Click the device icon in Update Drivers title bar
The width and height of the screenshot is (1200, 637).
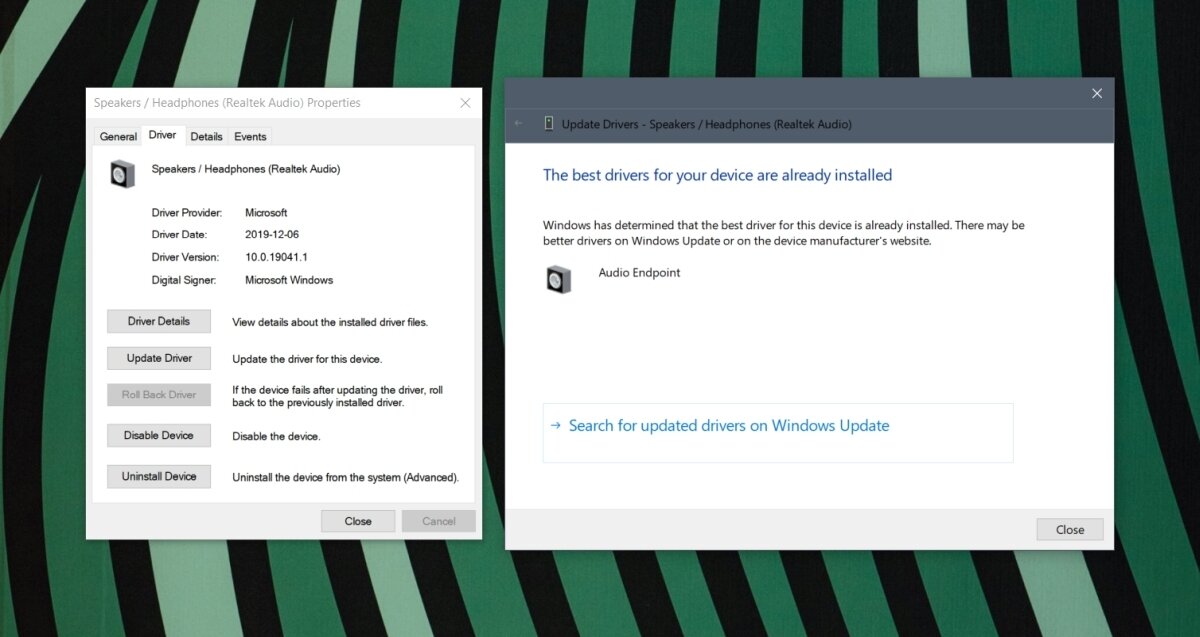548,124
